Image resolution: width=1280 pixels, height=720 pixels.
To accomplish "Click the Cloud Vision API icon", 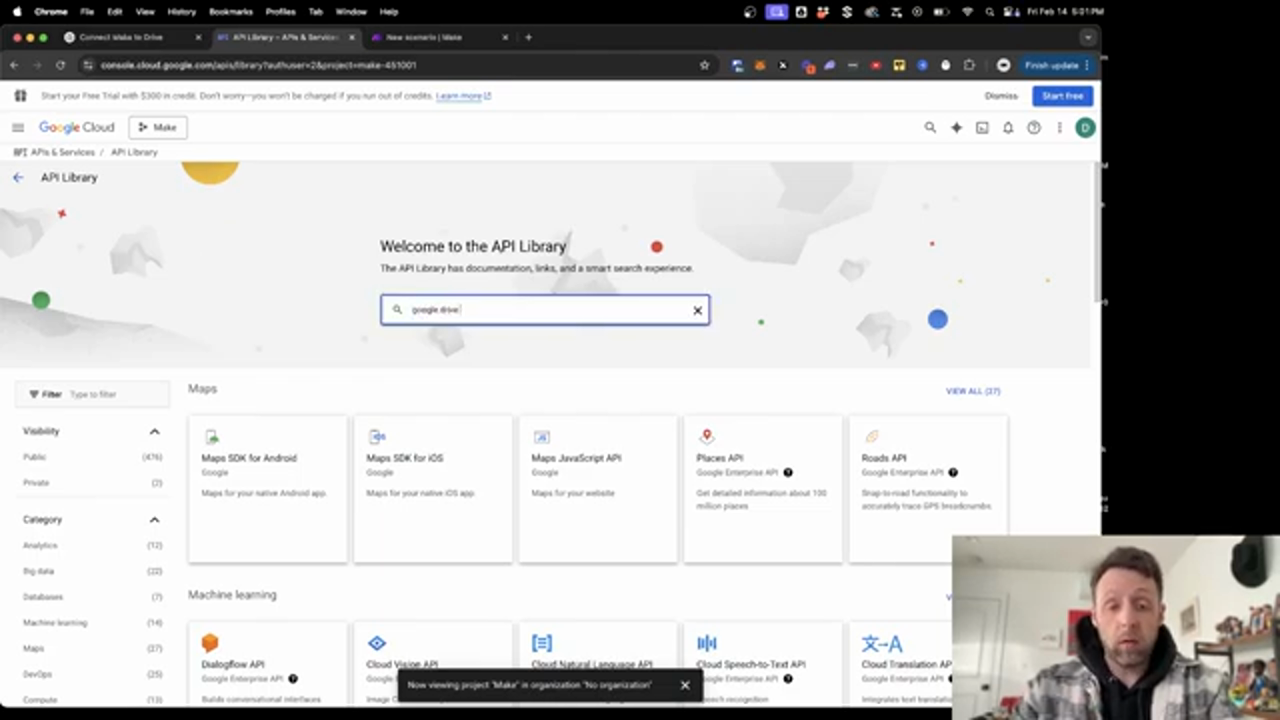I will tap(376, 643).
